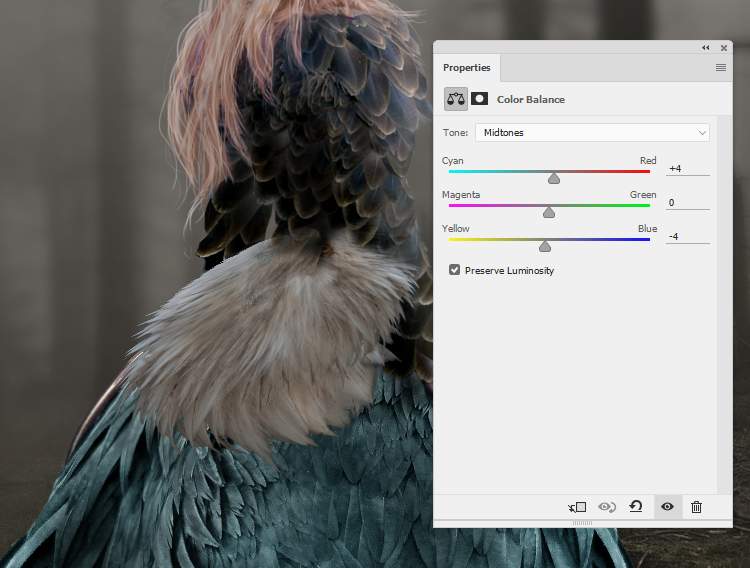Reset Color Balance to defaults
Screen dimensions: 750x568
click(636, 506)
